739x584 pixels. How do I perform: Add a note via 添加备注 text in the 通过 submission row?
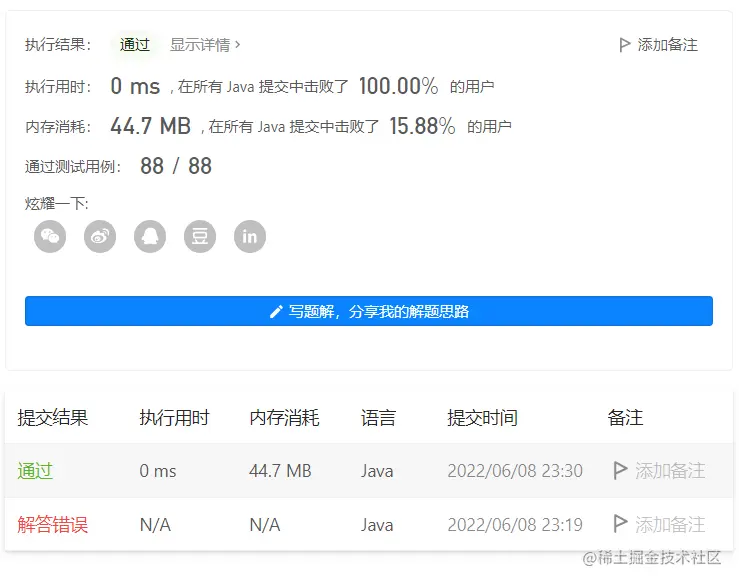pyautogui.click(x=670, y=470)
